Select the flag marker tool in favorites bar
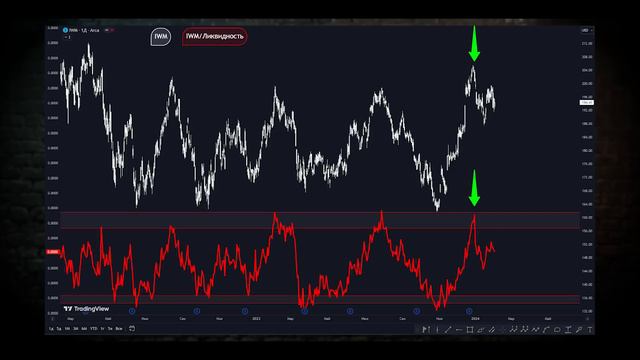640x360 pixels. click(x=425, y=329)
